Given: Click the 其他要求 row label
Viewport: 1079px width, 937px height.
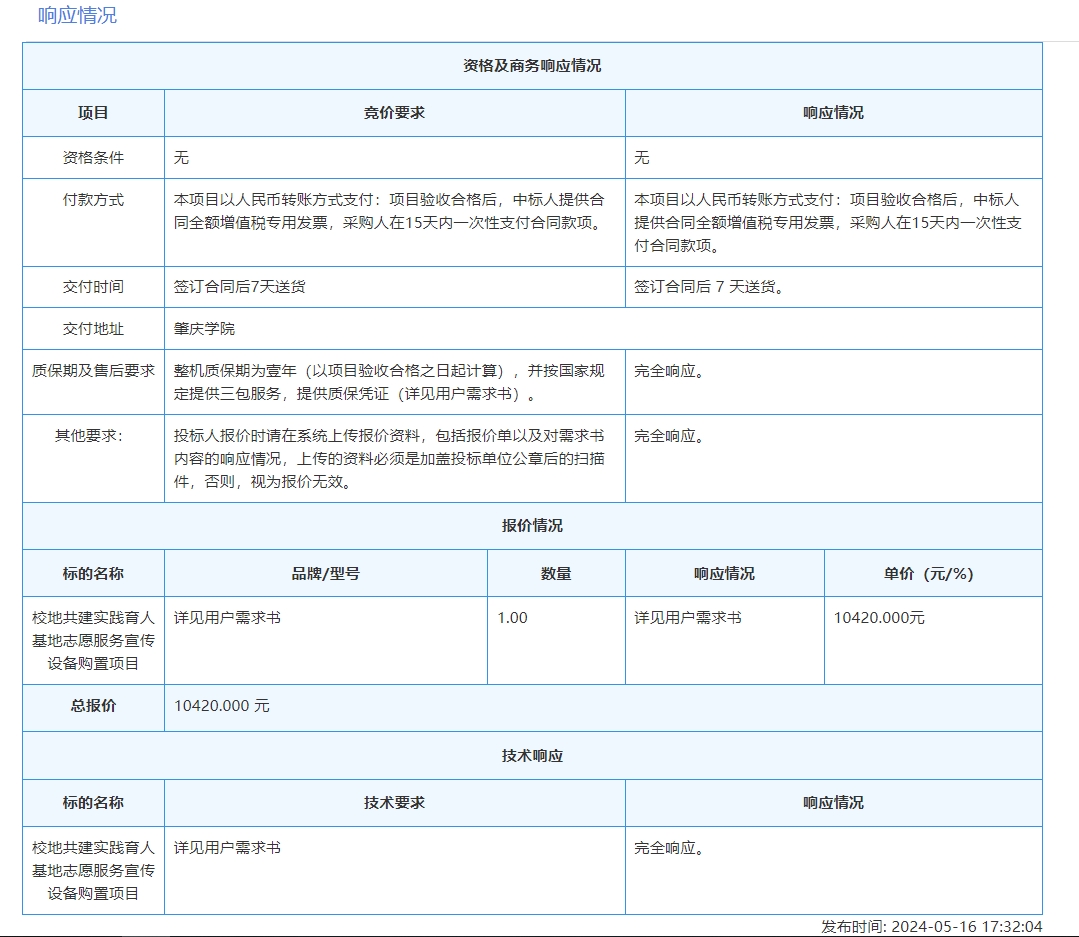Looking at the screenshot, I should click(x=93, y=437).
